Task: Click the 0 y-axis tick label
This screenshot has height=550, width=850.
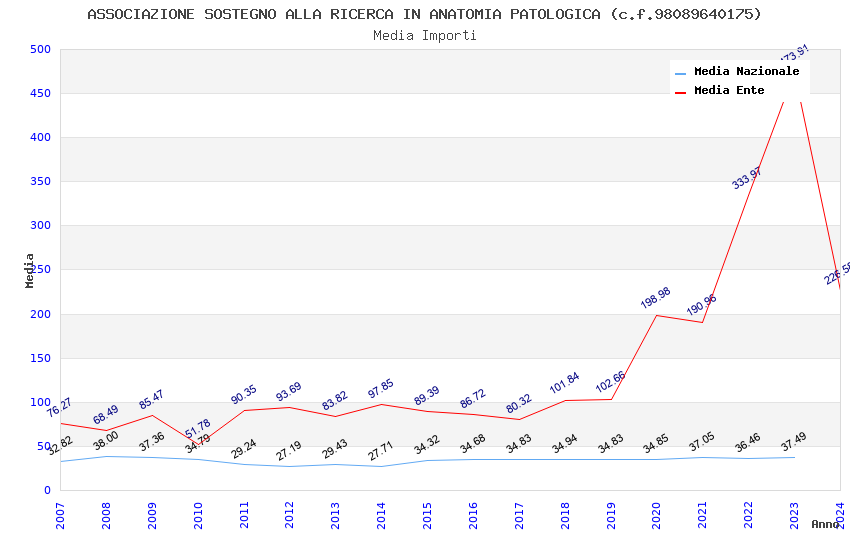Action: (47, 490)
